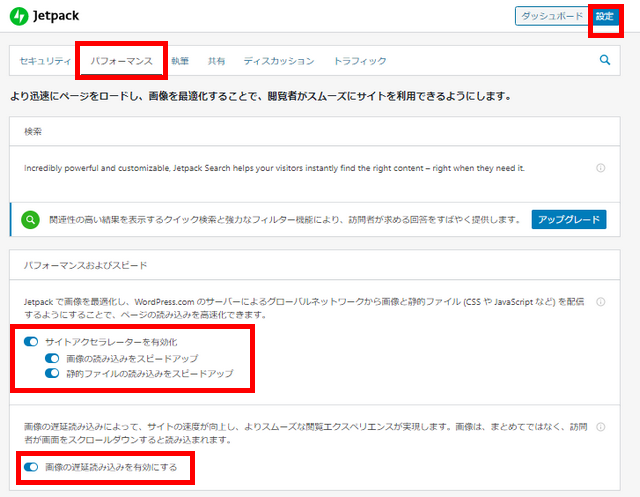This screenshot has width=640, height=497.
Task: Click the info icon beside site accelerator description
Action: pos(600,302)
